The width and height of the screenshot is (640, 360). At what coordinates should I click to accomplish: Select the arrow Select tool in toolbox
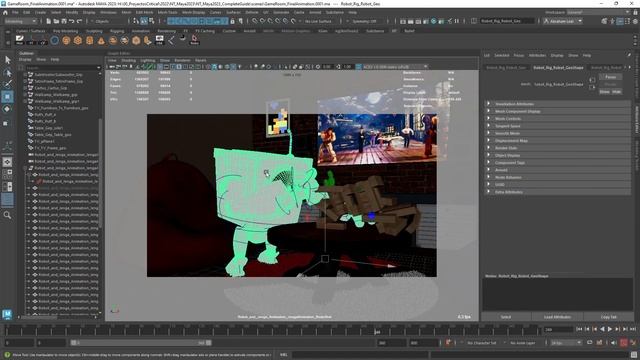7,60
